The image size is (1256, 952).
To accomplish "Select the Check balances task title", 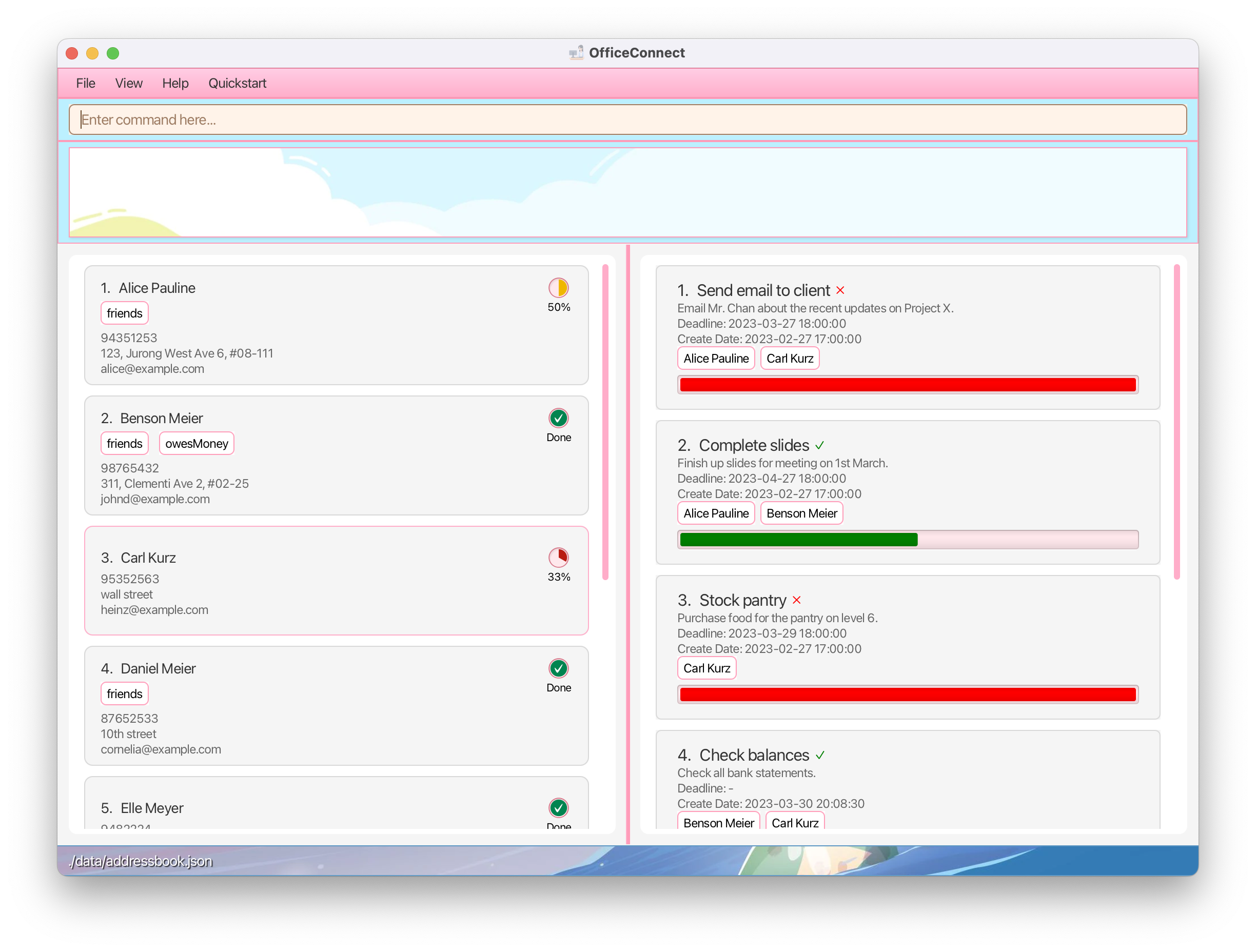I will 754,756.
